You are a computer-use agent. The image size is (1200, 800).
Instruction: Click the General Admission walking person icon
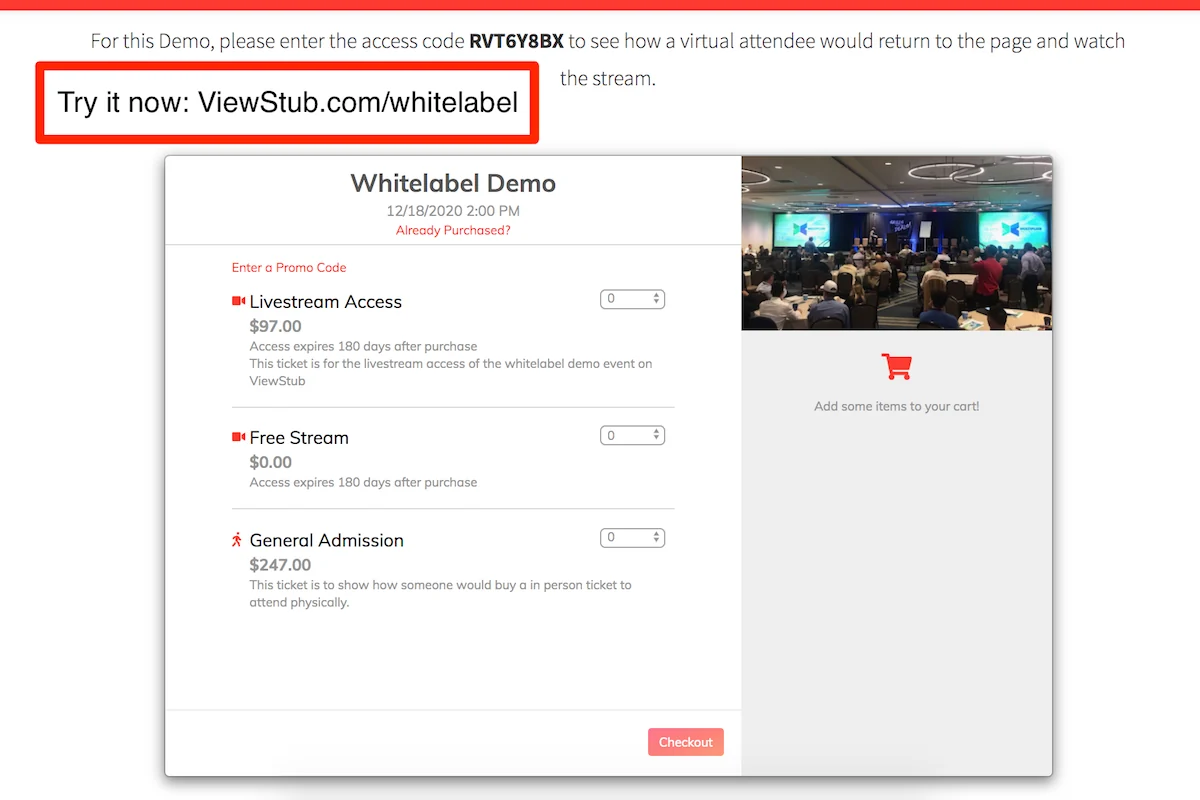(237, 540)
